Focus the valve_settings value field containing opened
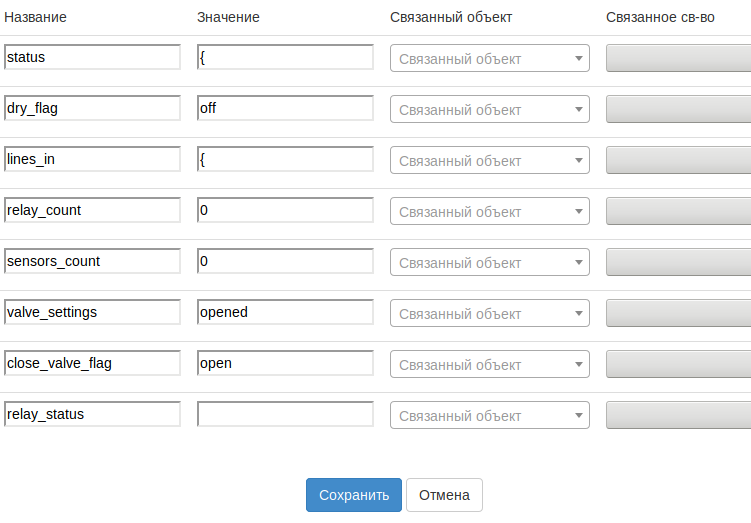 click(285, 312)
